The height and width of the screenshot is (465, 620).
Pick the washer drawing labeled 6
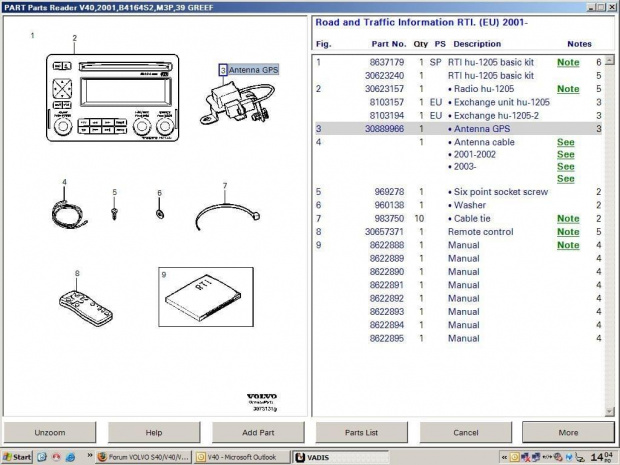160,214
